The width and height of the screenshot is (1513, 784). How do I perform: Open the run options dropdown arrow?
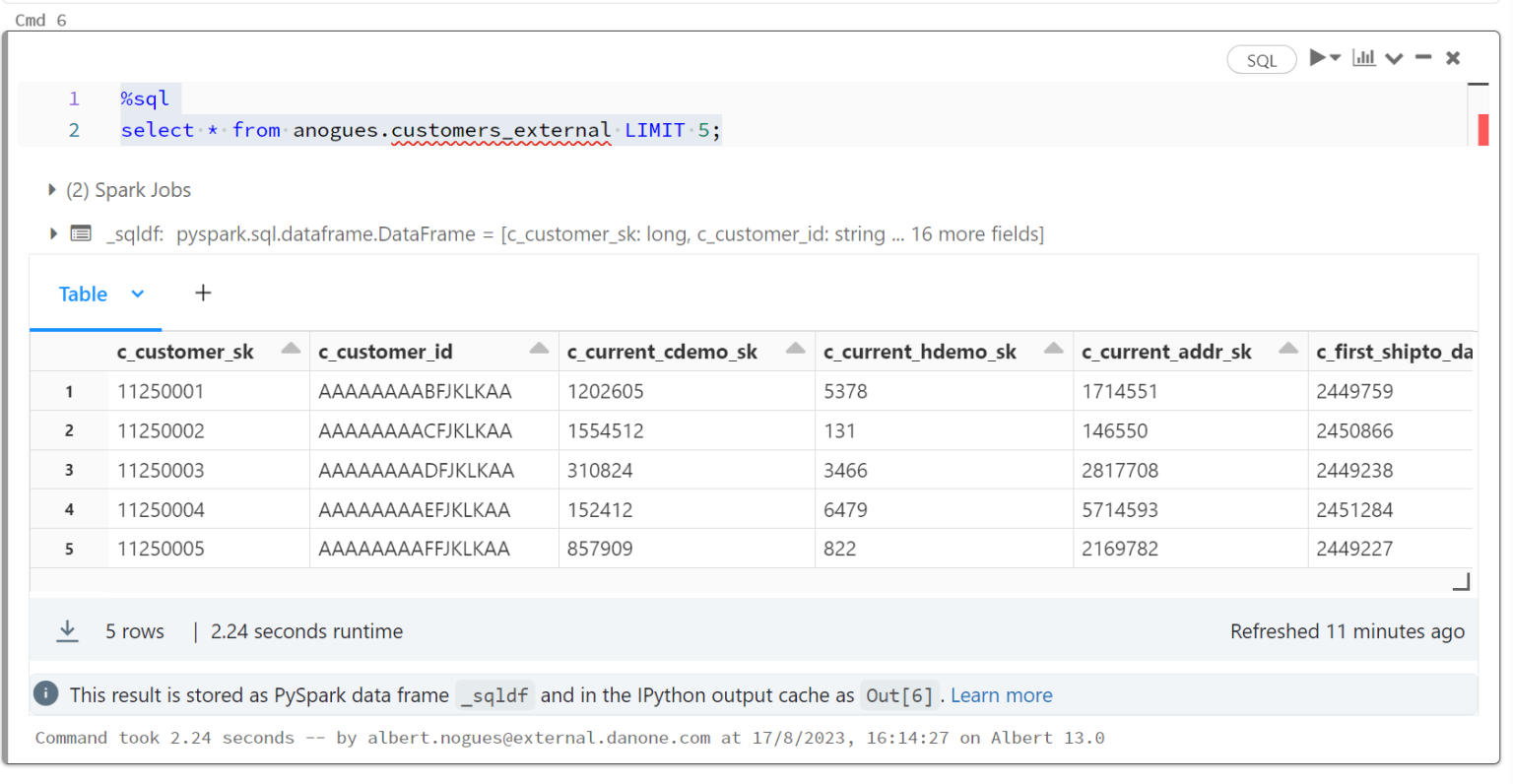pyautogui.click(x=1336, y=58)
